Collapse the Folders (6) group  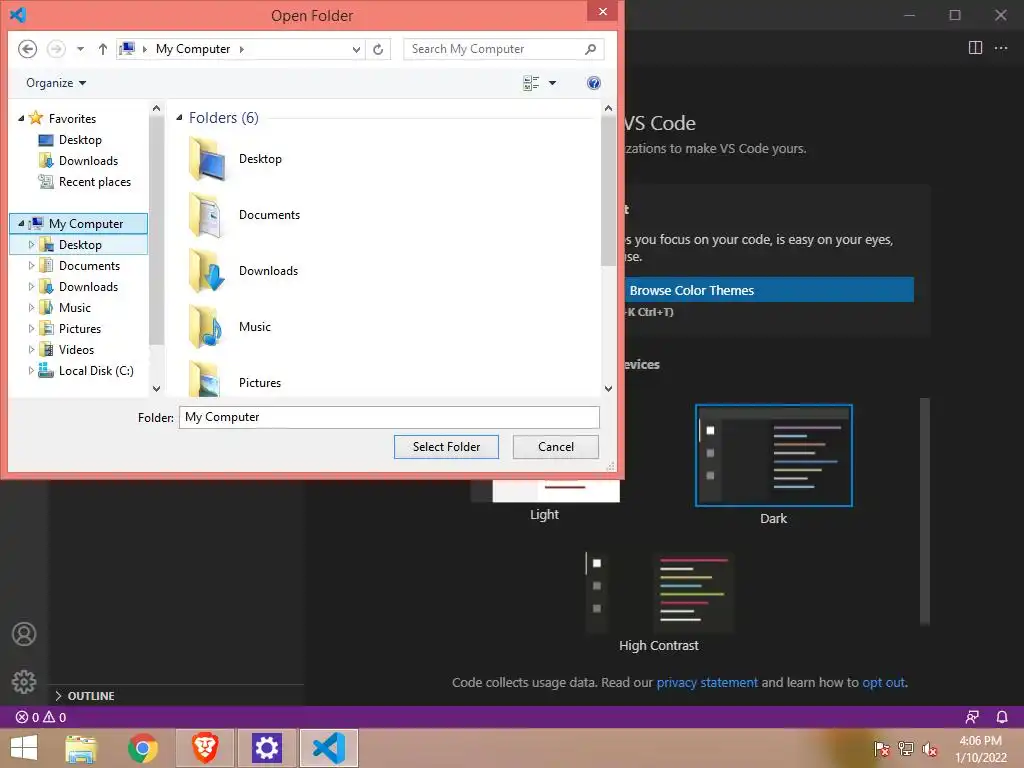pos(179,118)
